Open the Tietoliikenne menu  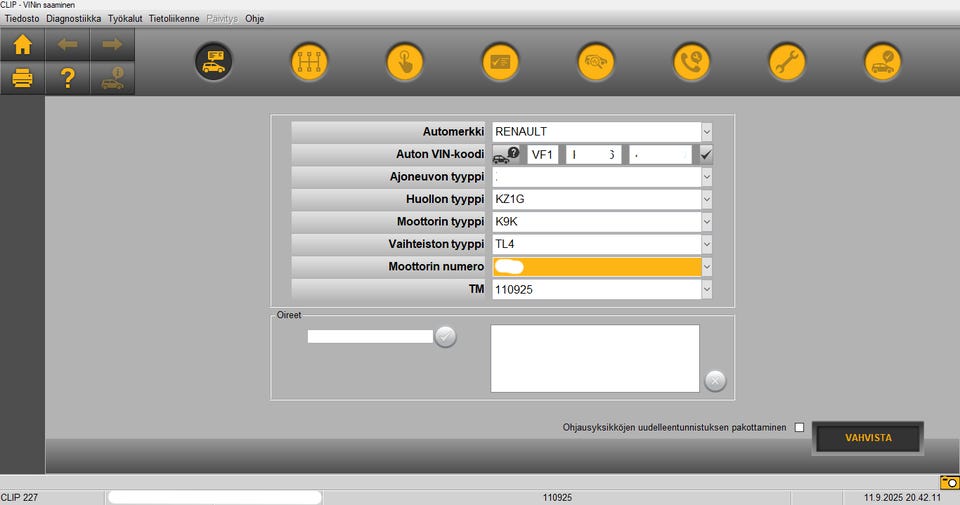click(x=174, y=18)
